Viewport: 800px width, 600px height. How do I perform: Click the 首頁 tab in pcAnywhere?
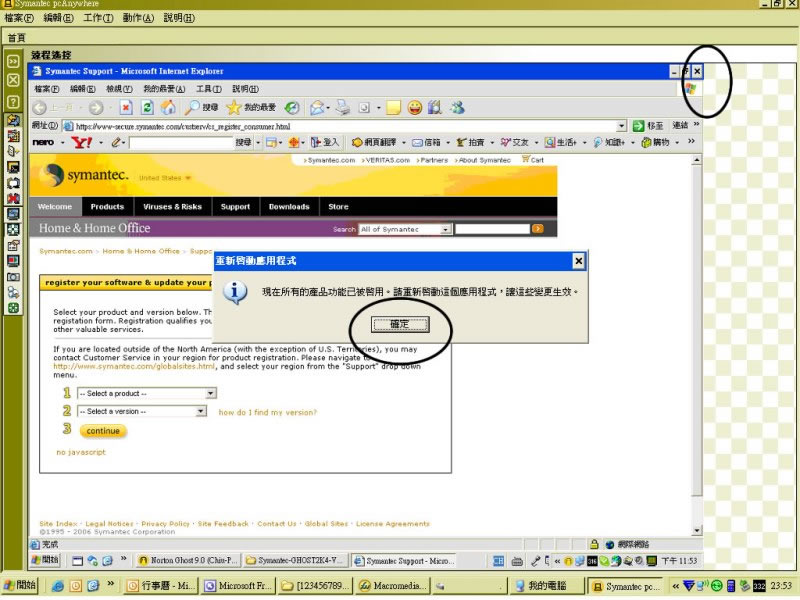[x=16, y=38]
